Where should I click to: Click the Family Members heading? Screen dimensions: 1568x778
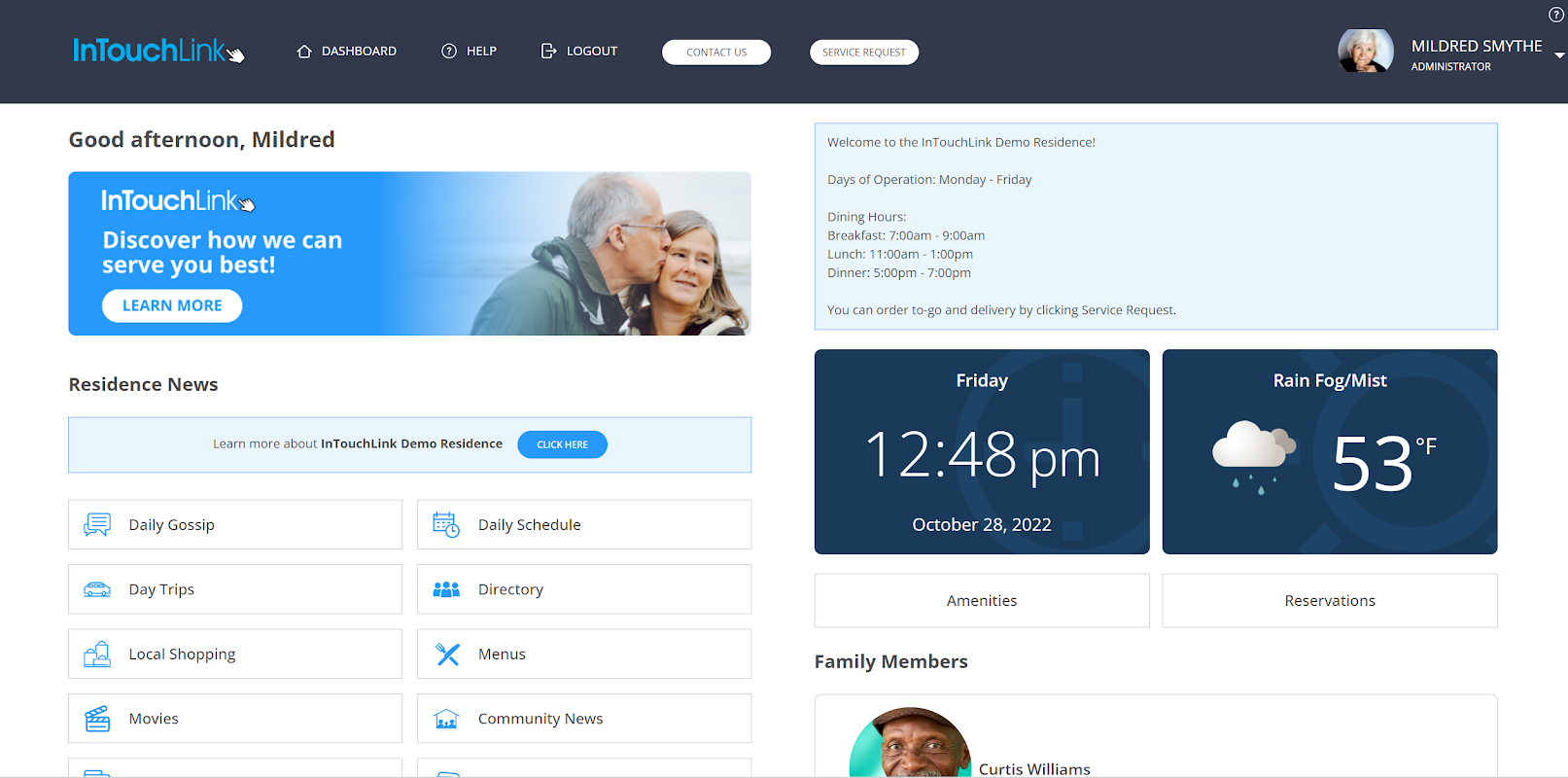890,661
